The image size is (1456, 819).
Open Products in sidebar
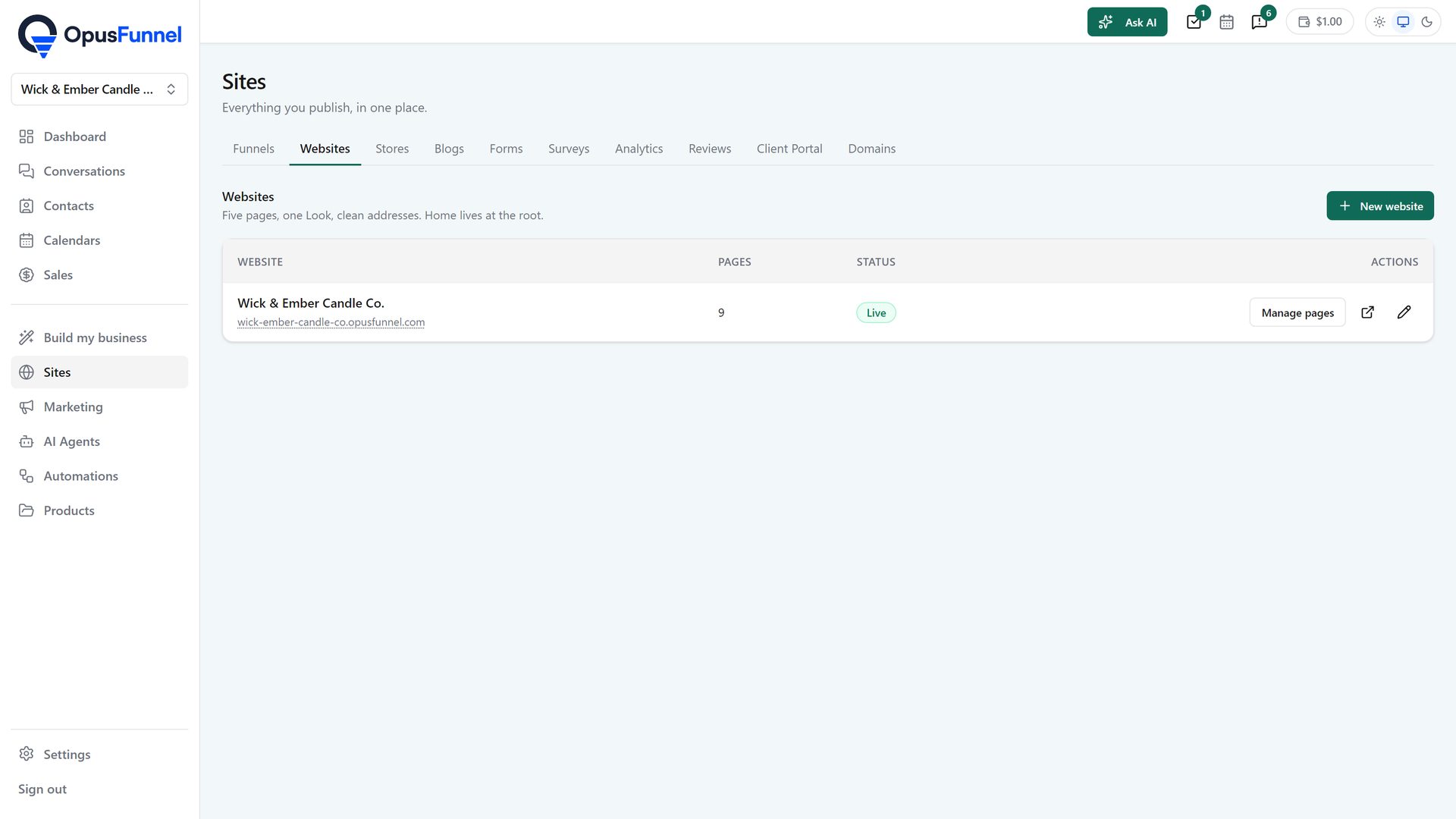99,510
